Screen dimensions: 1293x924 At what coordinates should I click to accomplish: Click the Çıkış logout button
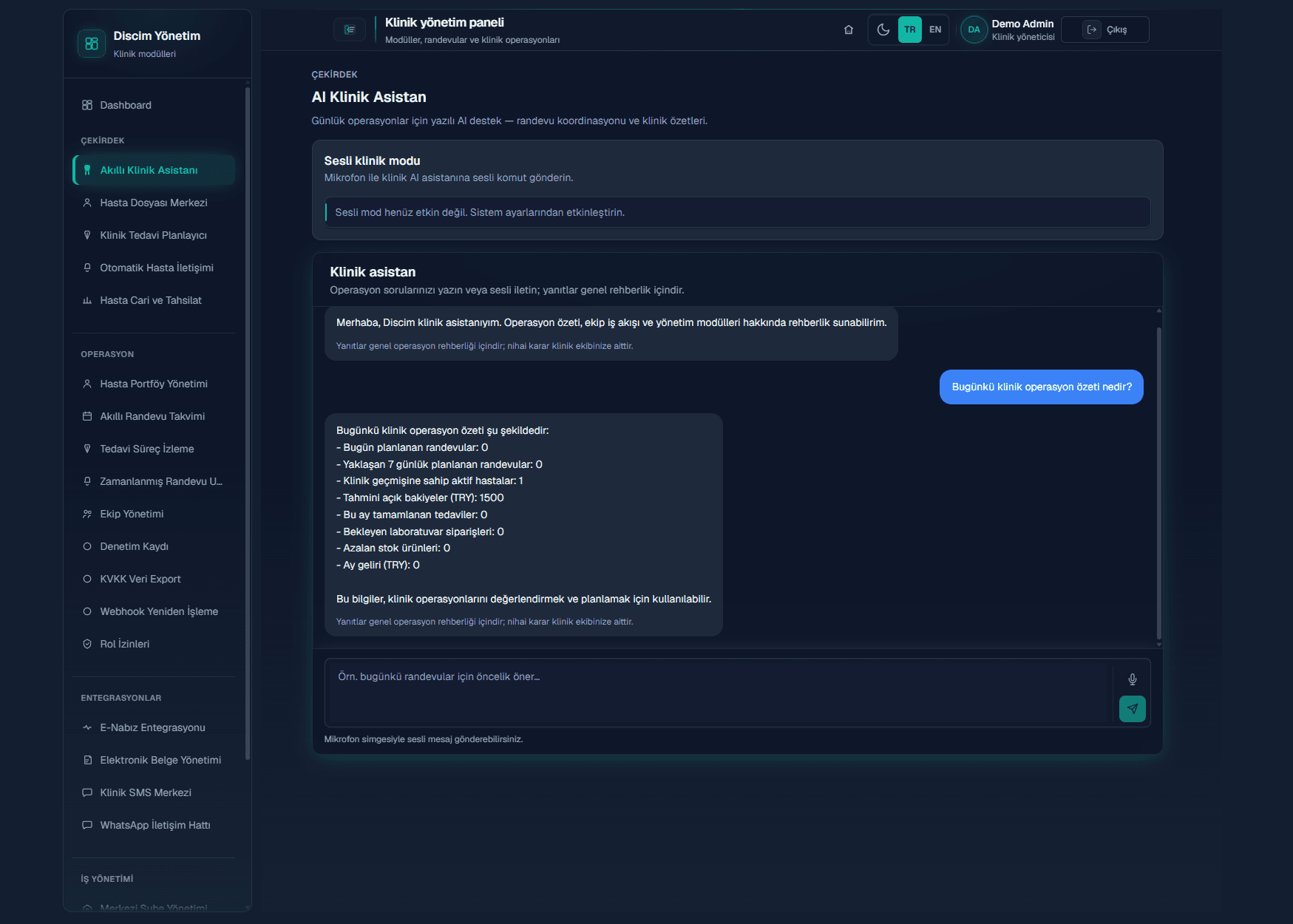(x=1105, y=30)
